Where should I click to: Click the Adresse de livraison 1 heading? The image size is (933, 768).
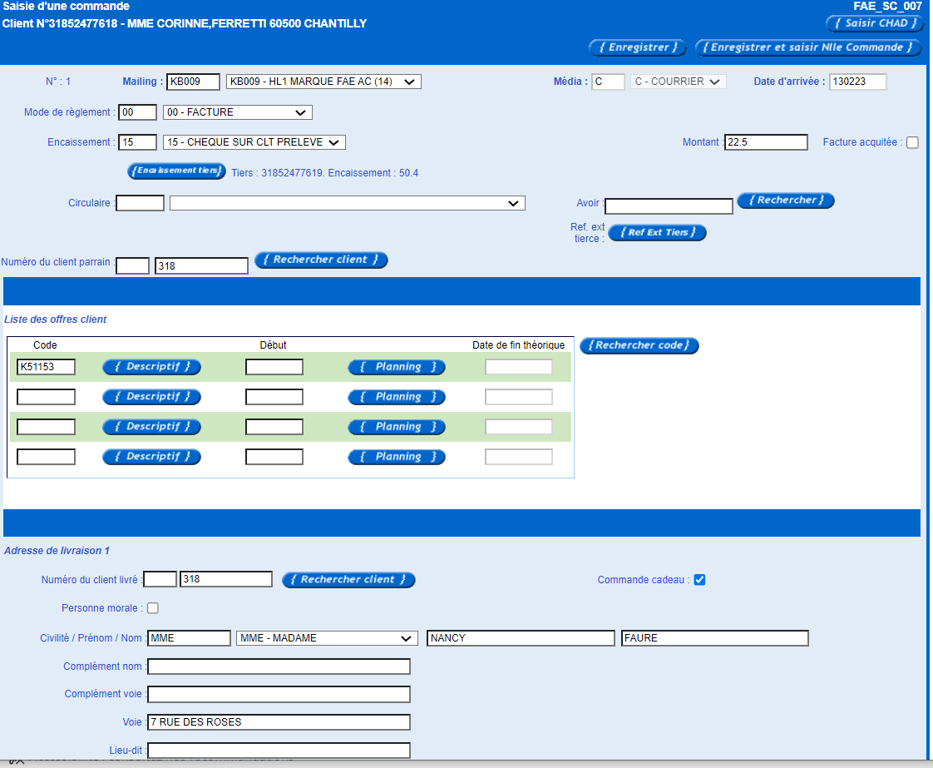(57, 551)
